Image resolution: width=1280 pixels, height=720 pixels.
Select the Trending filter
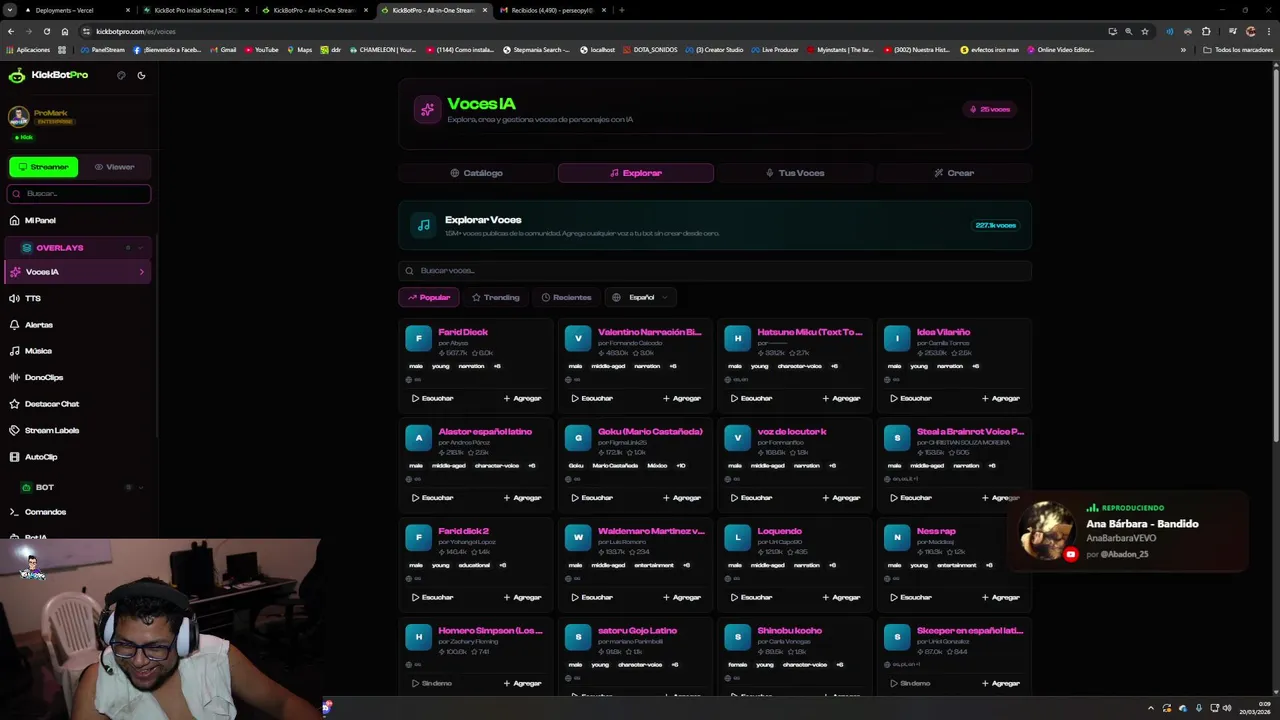[495, 297]
